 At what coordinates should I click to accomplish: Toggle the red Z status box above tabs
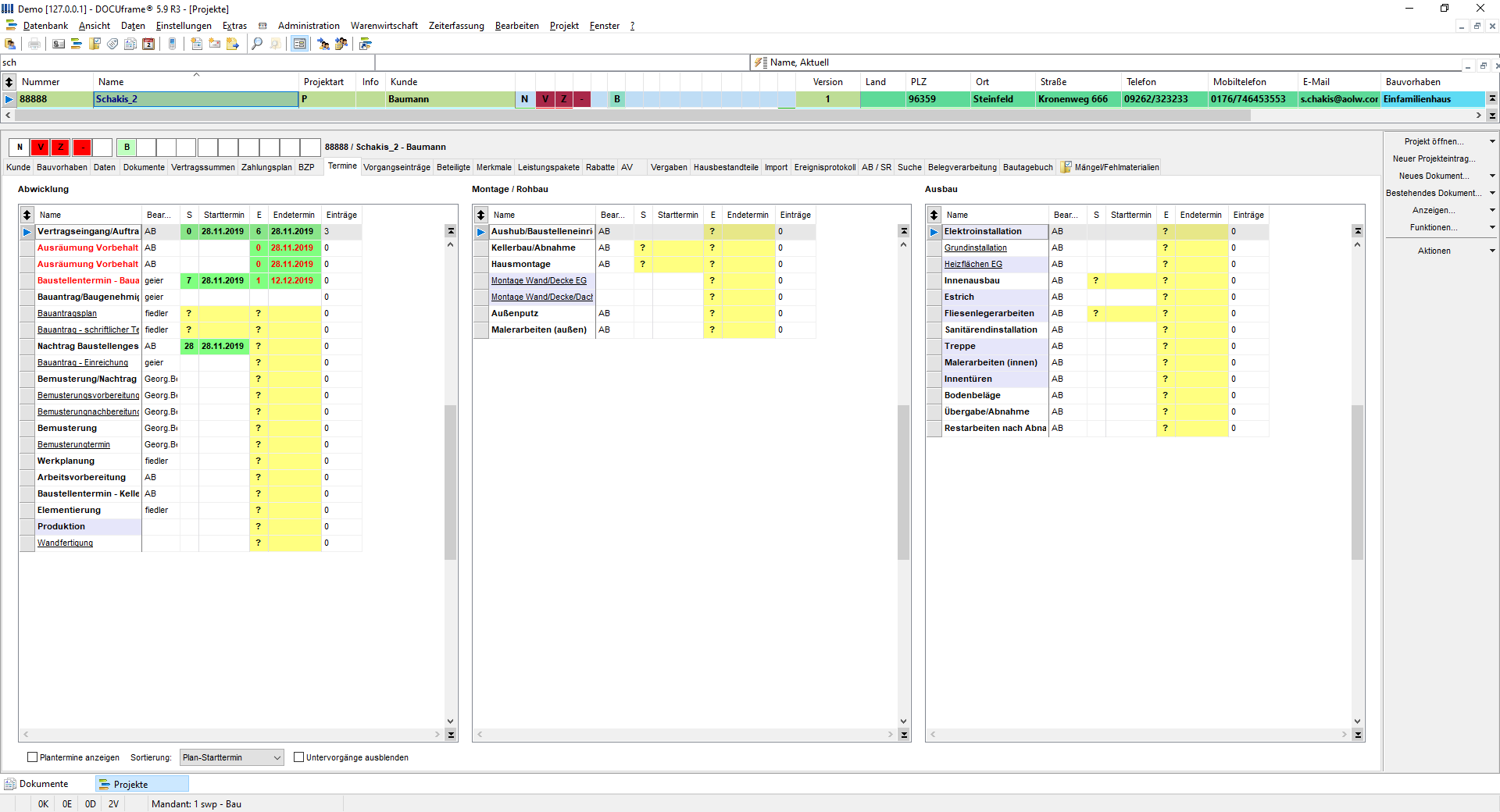coord(60,147)
